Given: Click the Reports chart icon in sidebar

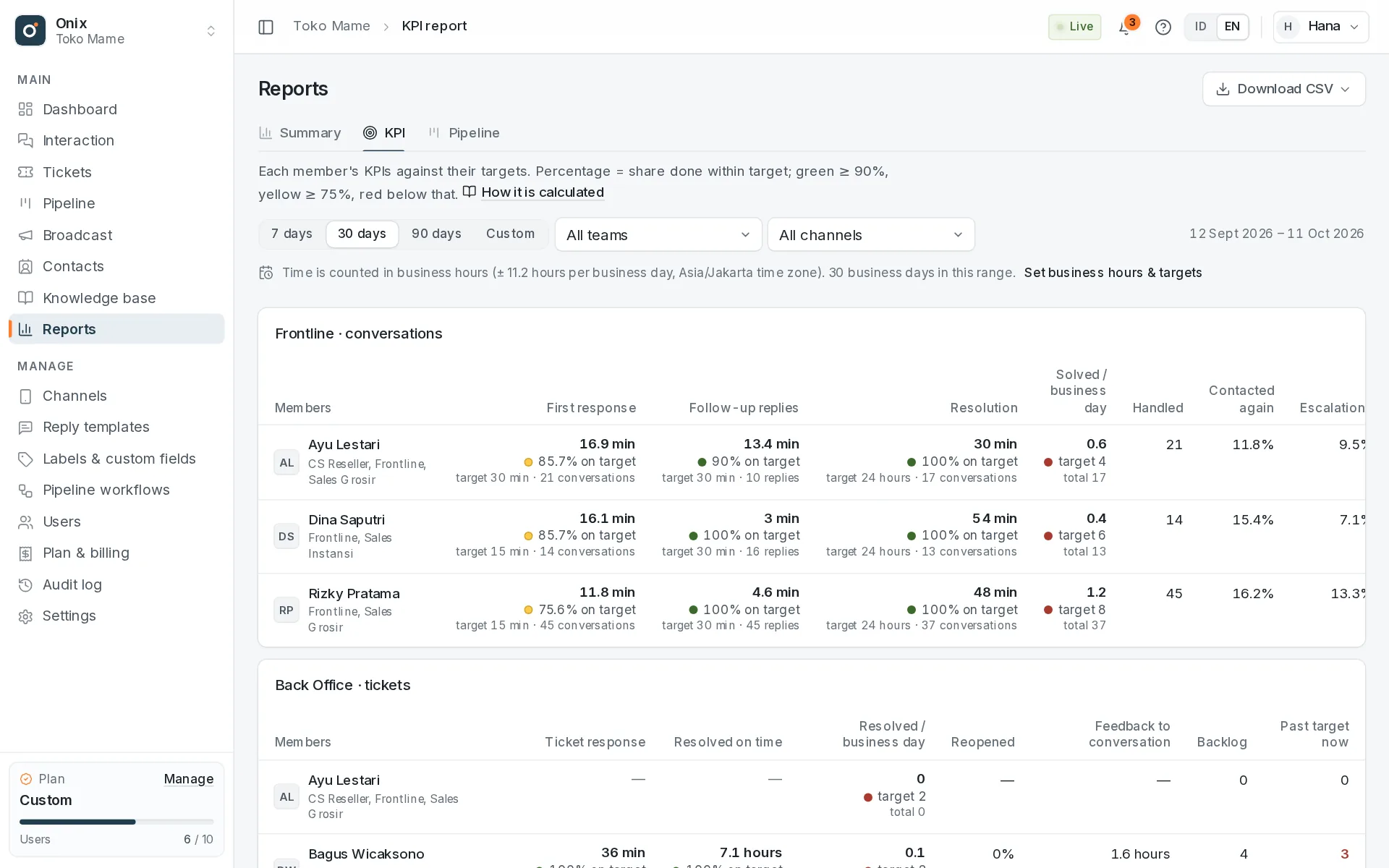Looking at the screenshot, I should pos(26,329).
